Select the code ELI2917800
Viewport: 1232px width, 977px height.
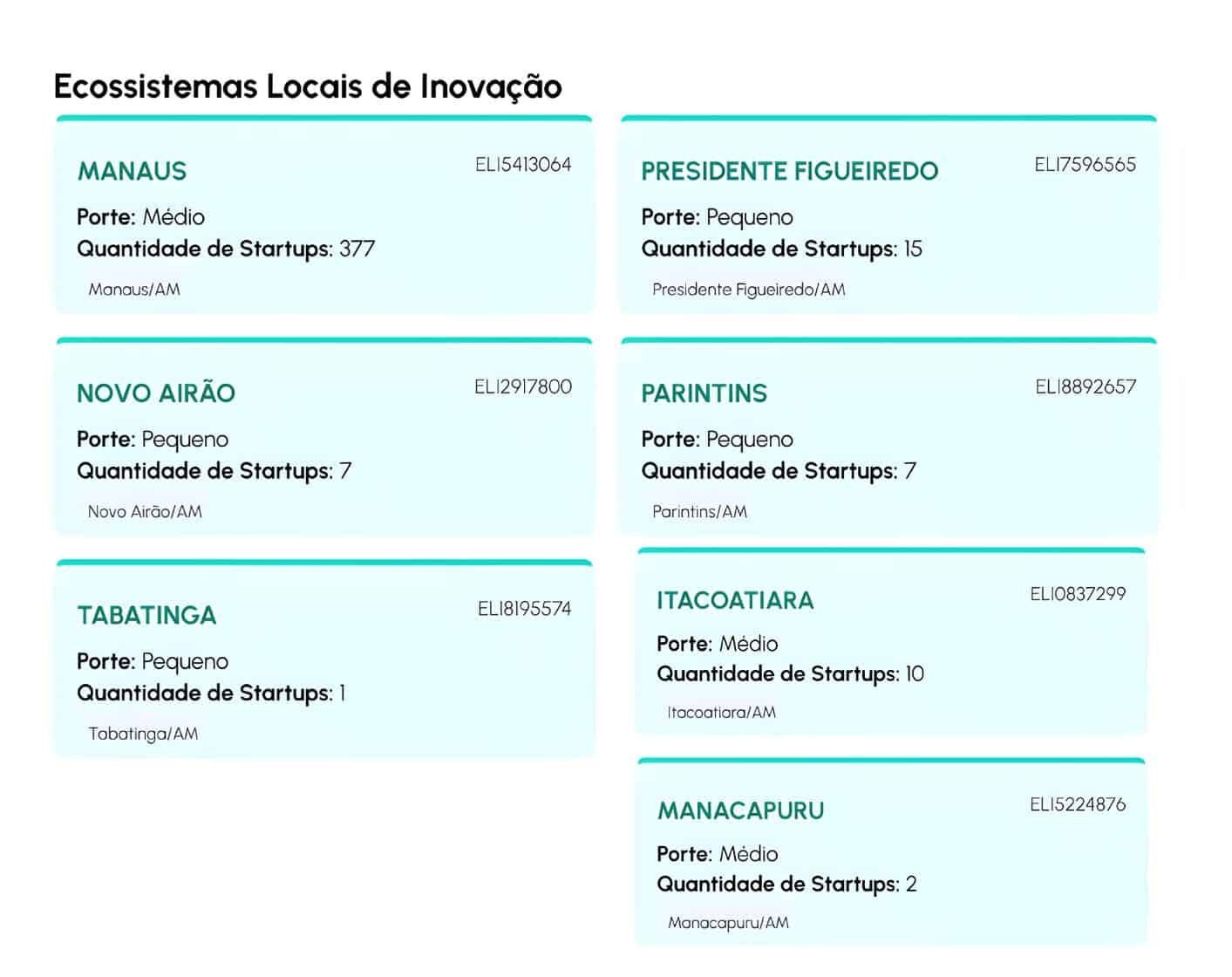(523, 387)
